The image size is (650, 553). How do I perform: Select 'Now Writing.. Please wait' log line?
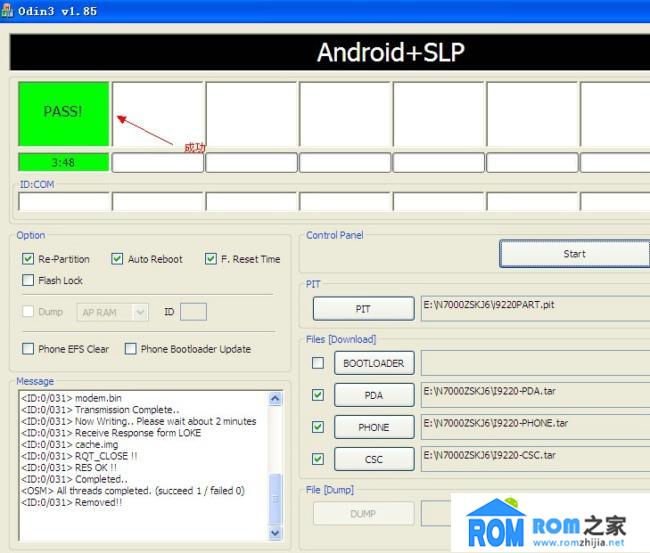[x=139, y=421]
